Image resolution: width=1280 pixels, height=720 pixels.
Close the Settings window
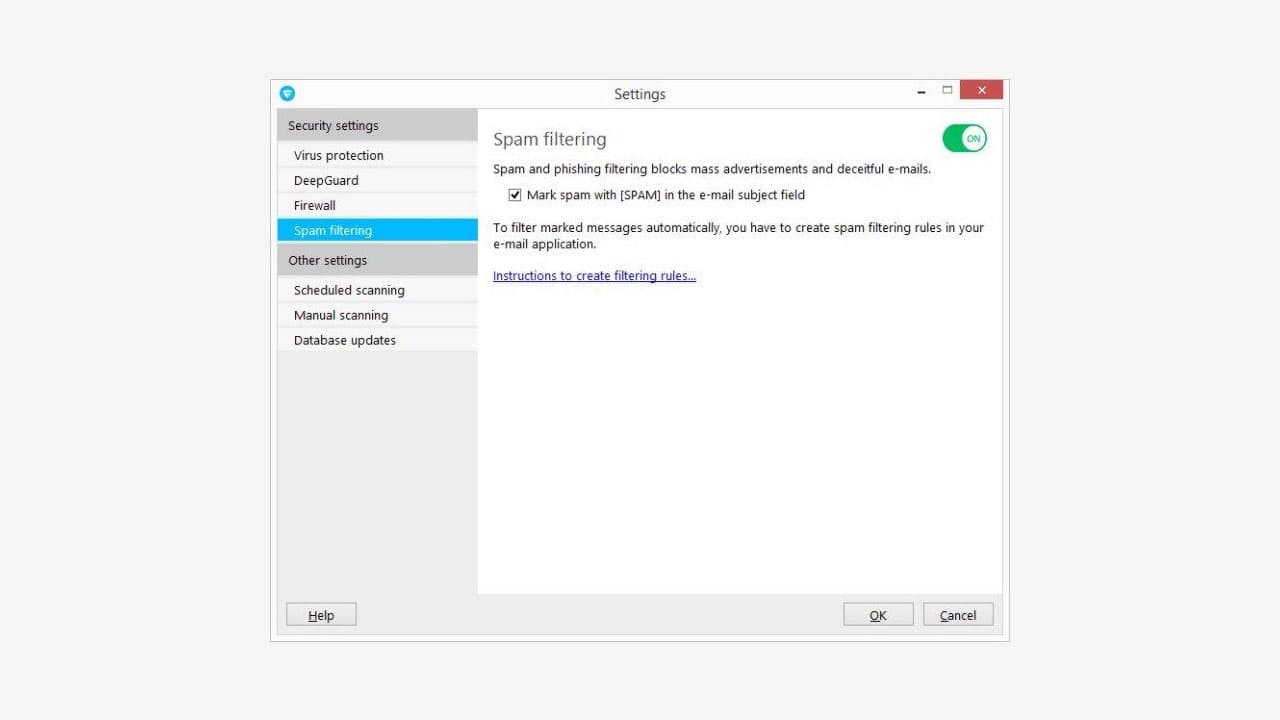(980, 89)
